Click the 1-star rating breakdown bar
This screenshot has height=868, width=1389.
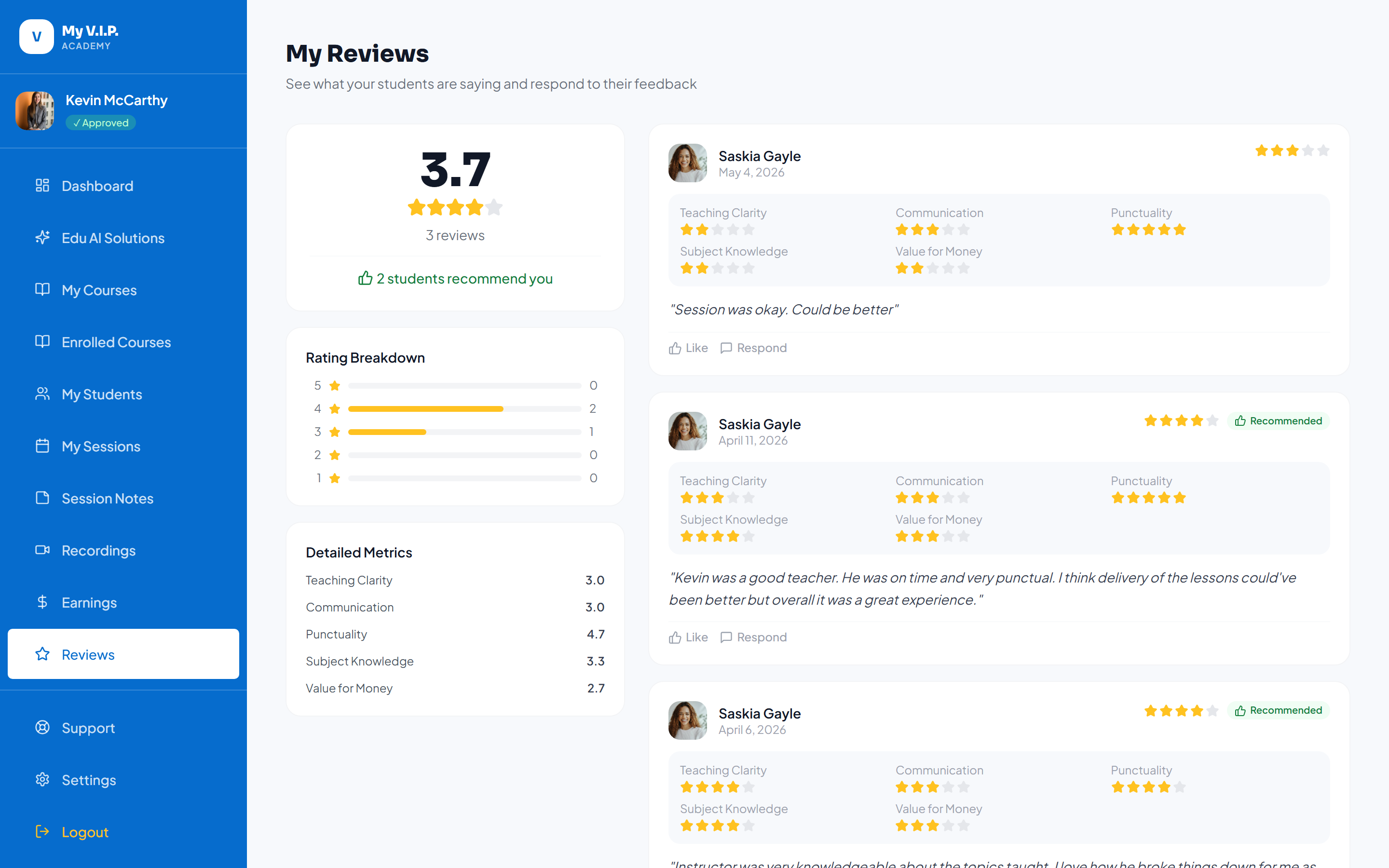464,478
